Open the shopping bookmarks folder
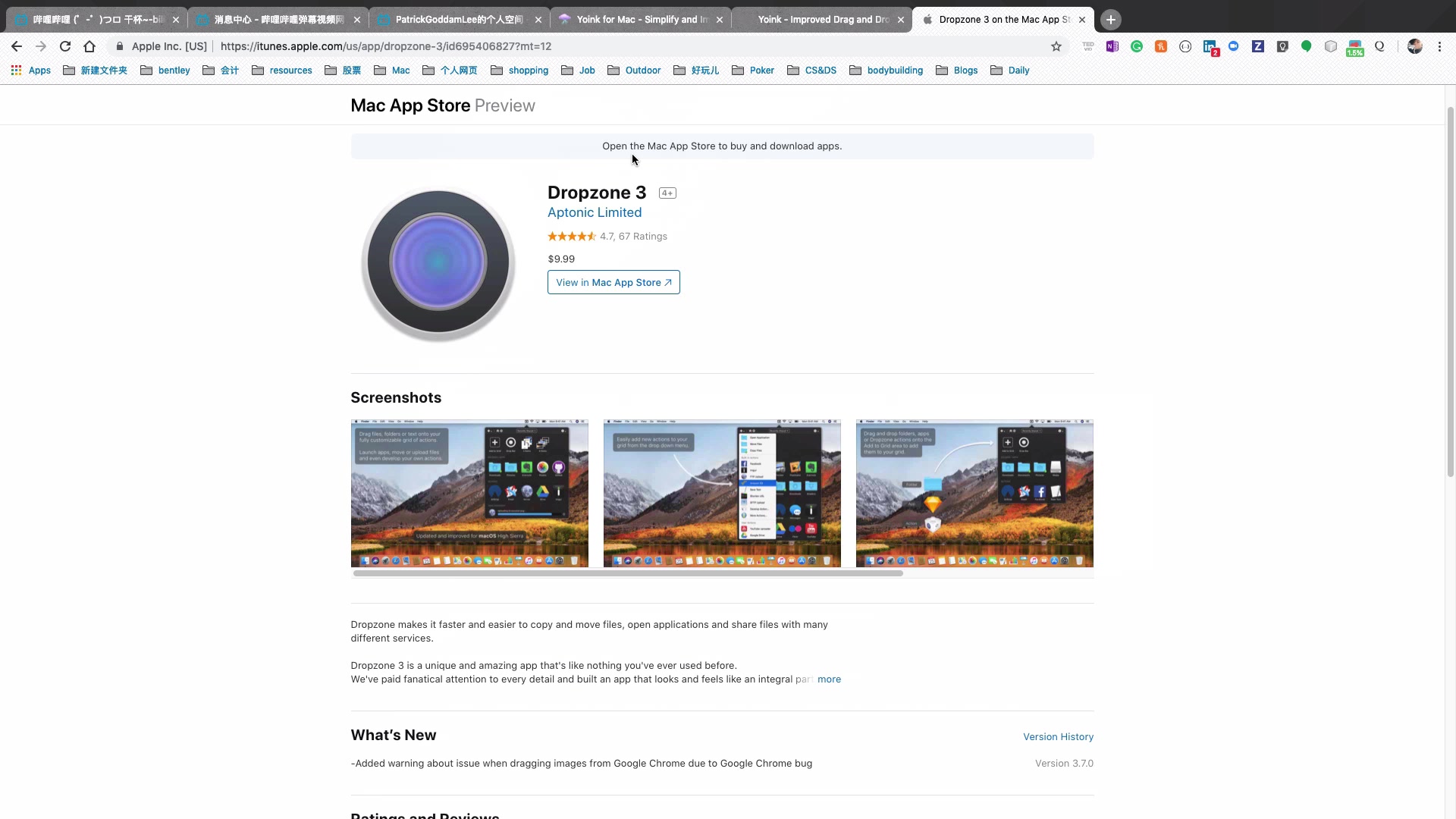This screenshot has height=819, width=1456. coord(519,71)
